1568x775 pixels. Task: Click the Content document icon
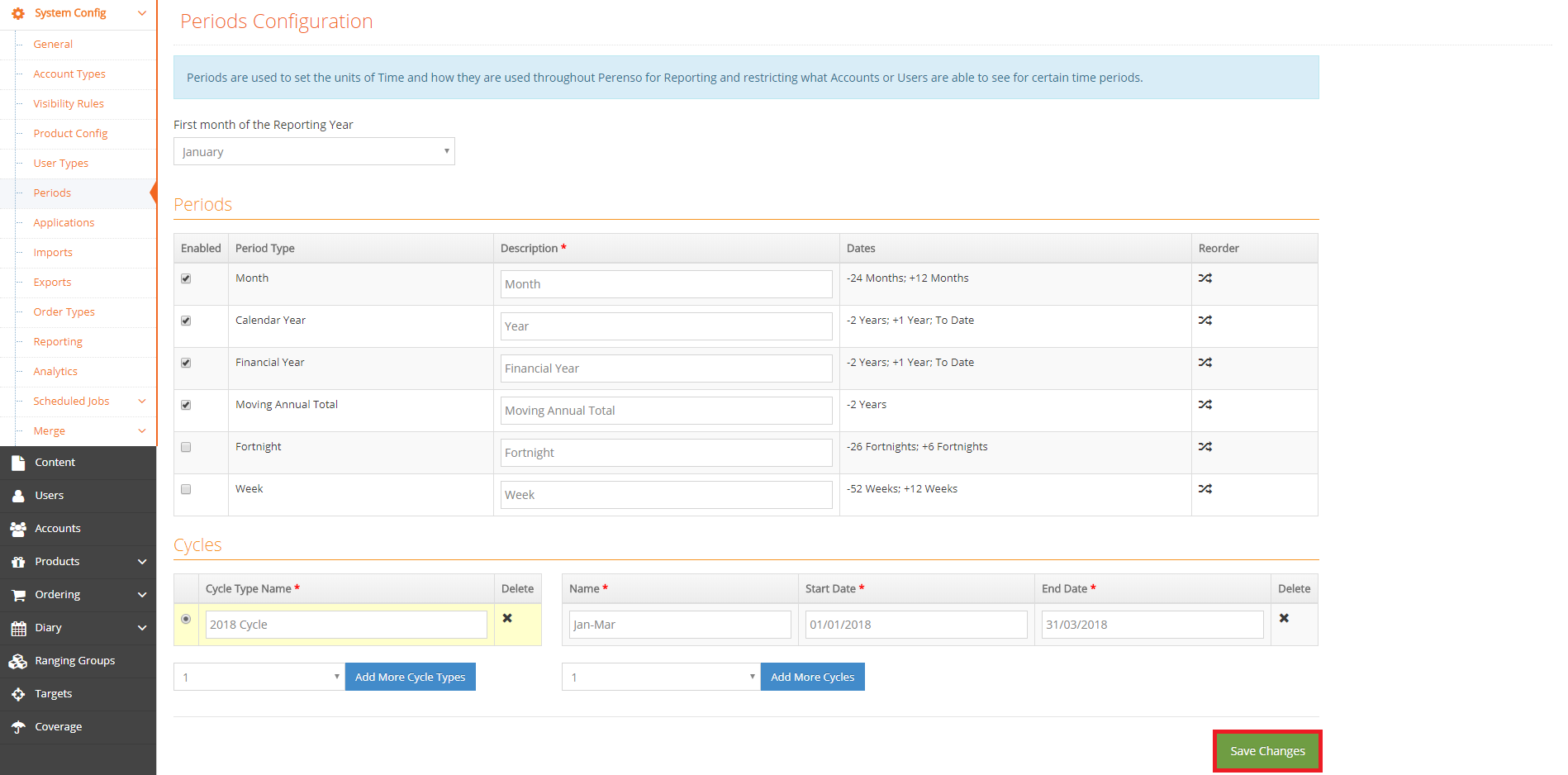click(18, 463)
